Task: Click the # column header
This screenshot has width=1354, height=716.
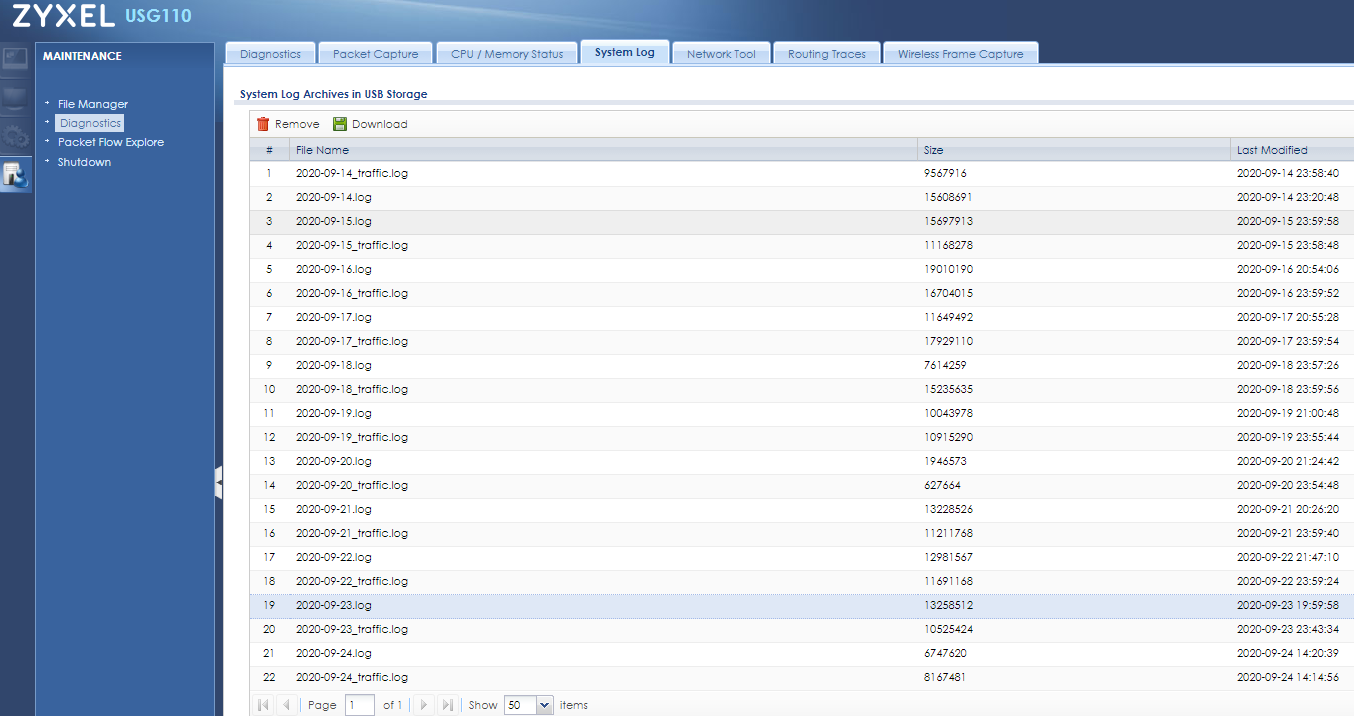Action: (x=269, y=150)
